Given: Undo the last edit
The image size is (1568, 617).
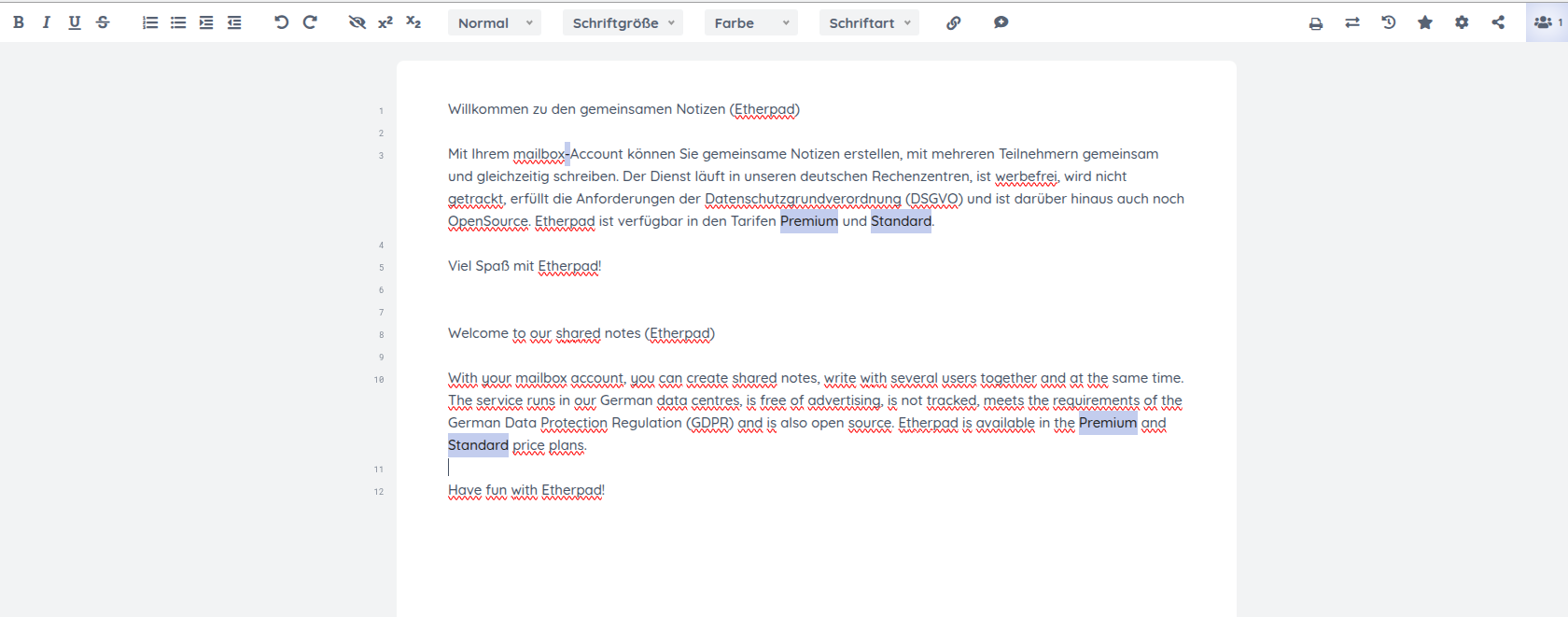Looking at the screenshot, I should pyautogui.click(x=281, y=22).
